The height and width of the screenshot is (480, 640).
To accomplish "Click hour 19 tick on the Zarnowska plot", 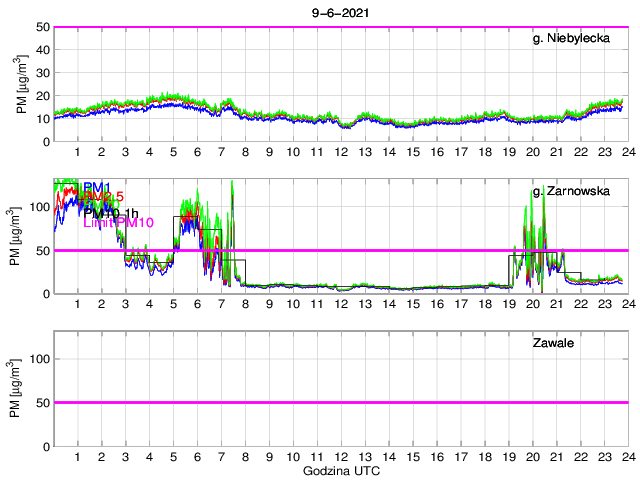I will pos(508,304).
